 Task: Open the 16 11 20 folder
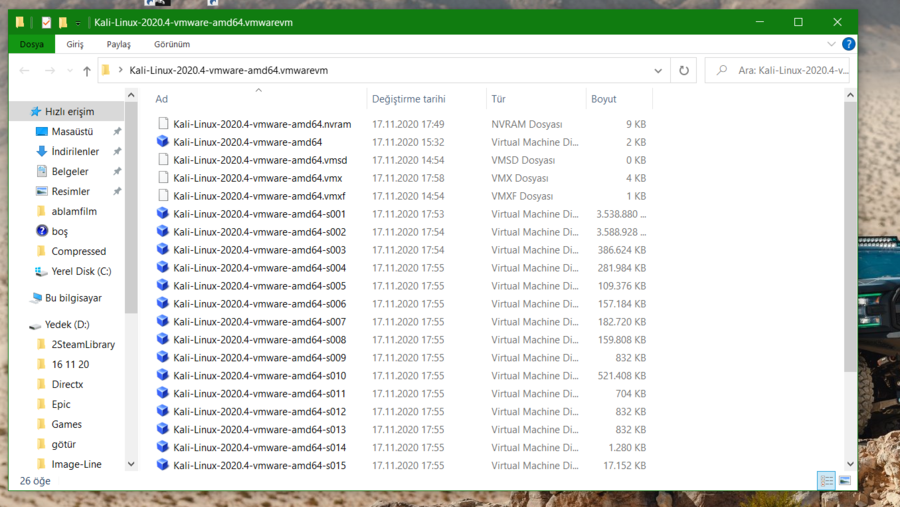pyautogui.click(x=70, y=365)
